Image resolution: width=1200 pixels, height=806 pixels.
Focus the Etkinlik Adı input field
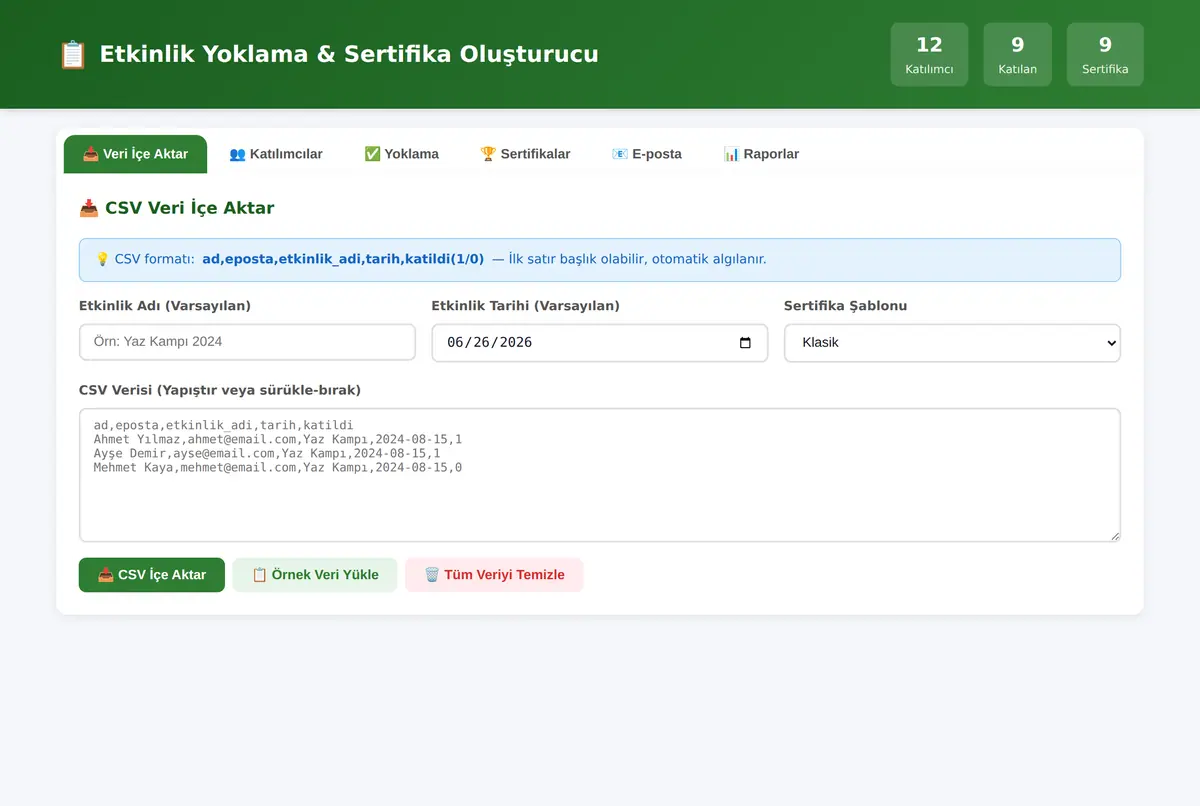pyautogui.click(x=247, y=342)
